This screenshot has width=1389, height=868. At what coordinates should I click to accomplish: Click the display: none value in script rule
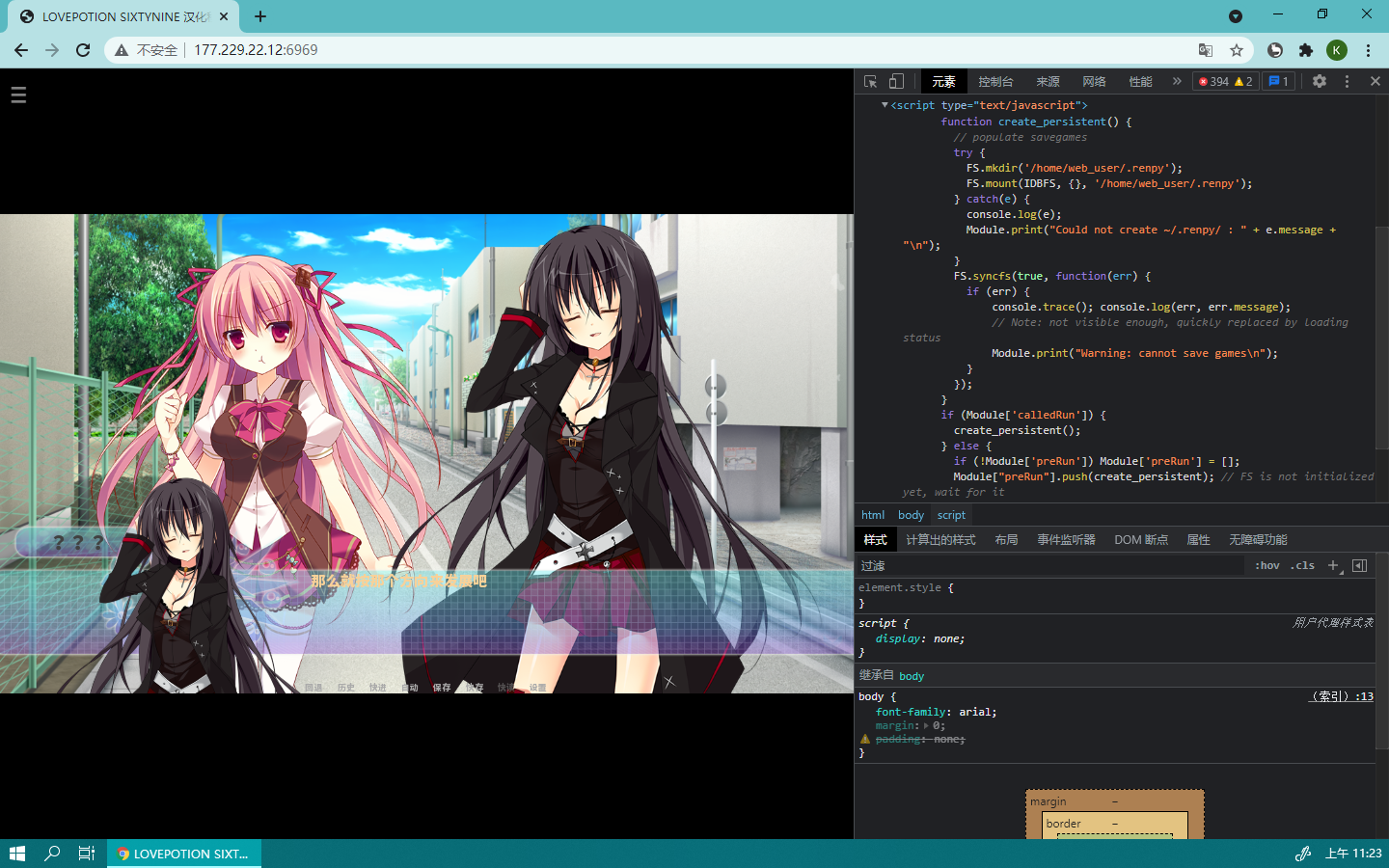pyautogui.click(x=949, y=639)
